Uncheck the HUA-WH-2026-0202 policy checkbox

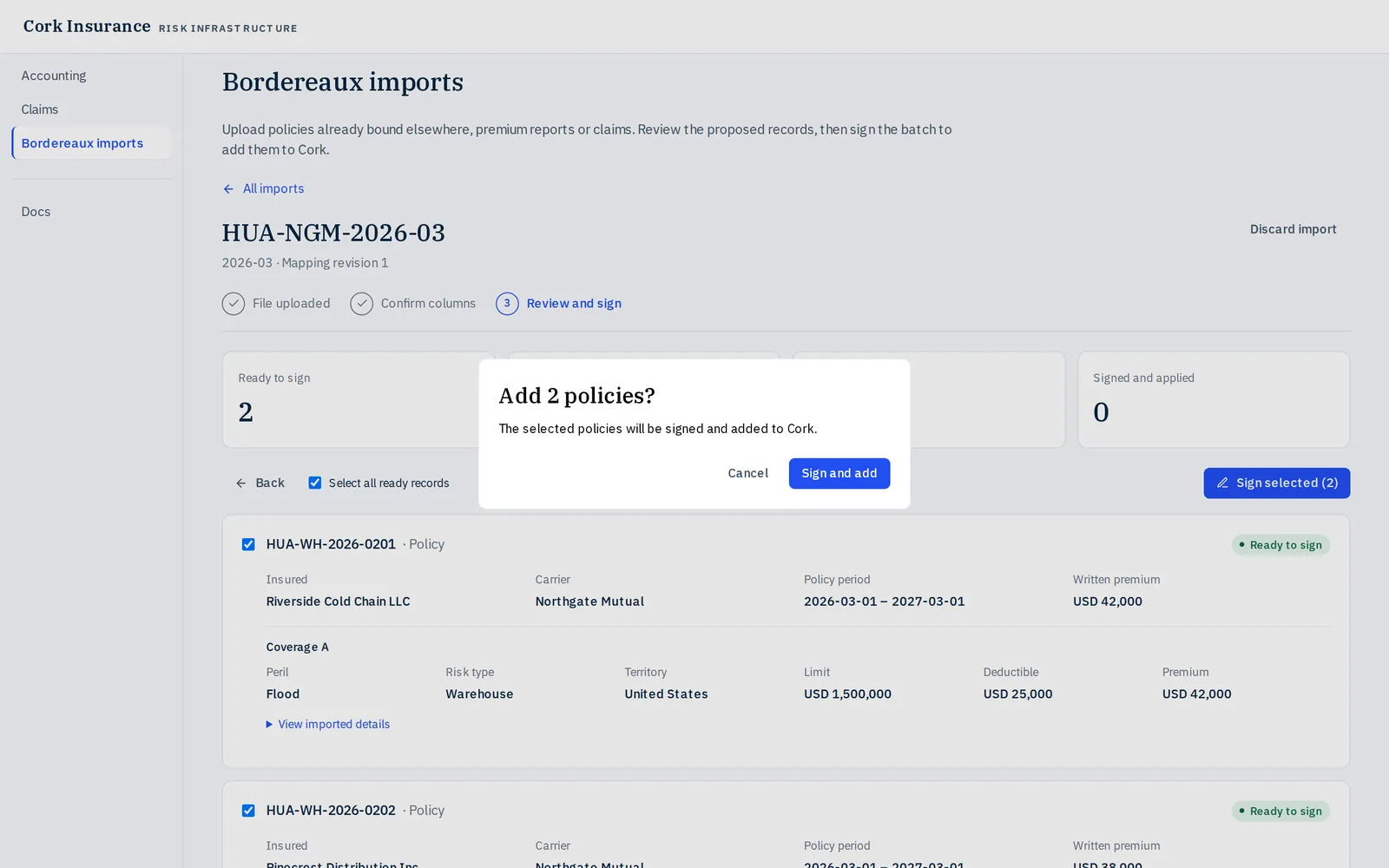pos(248,811)
